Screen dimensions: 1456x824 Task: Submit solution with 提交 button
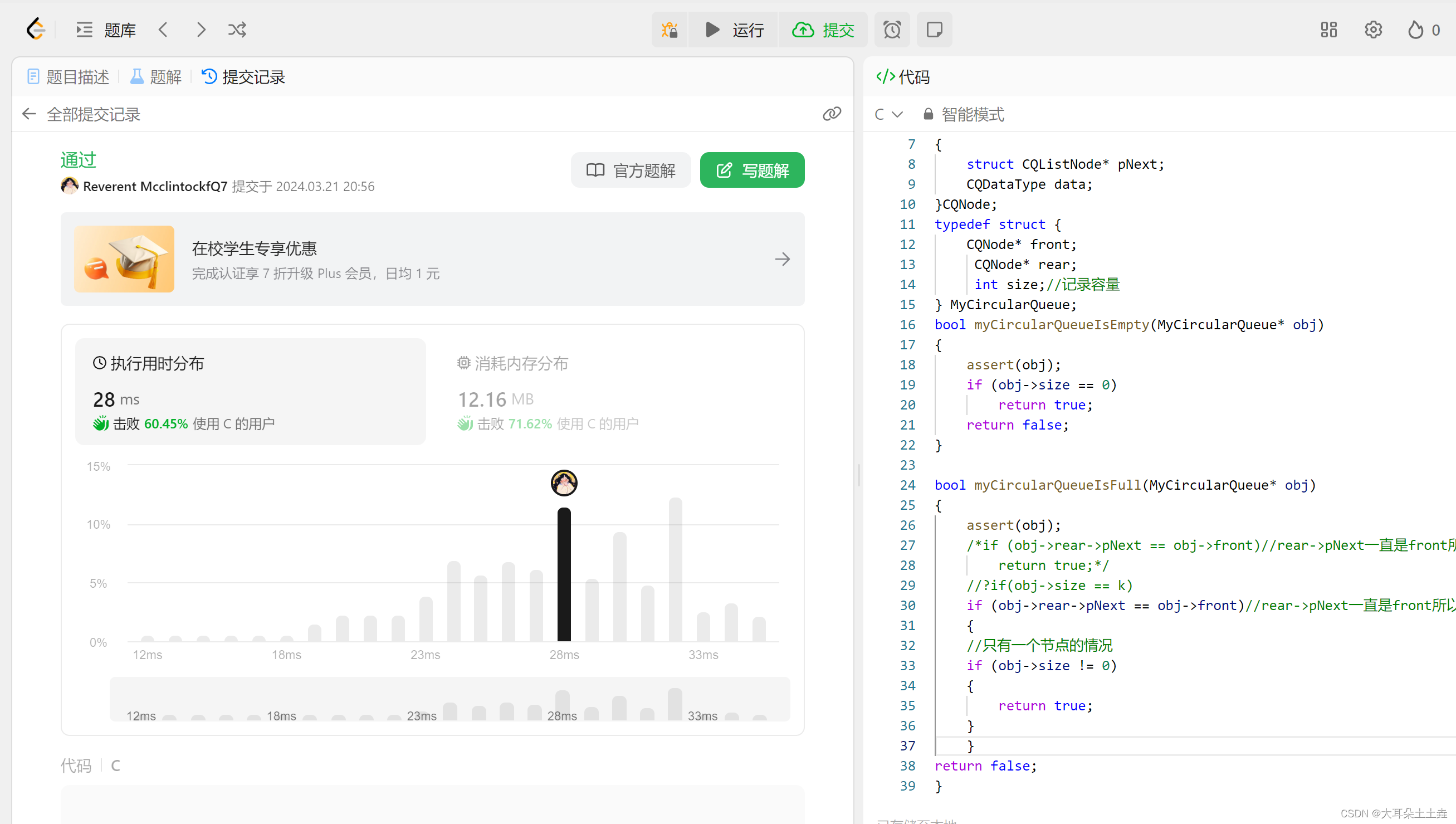coord(824,30)
